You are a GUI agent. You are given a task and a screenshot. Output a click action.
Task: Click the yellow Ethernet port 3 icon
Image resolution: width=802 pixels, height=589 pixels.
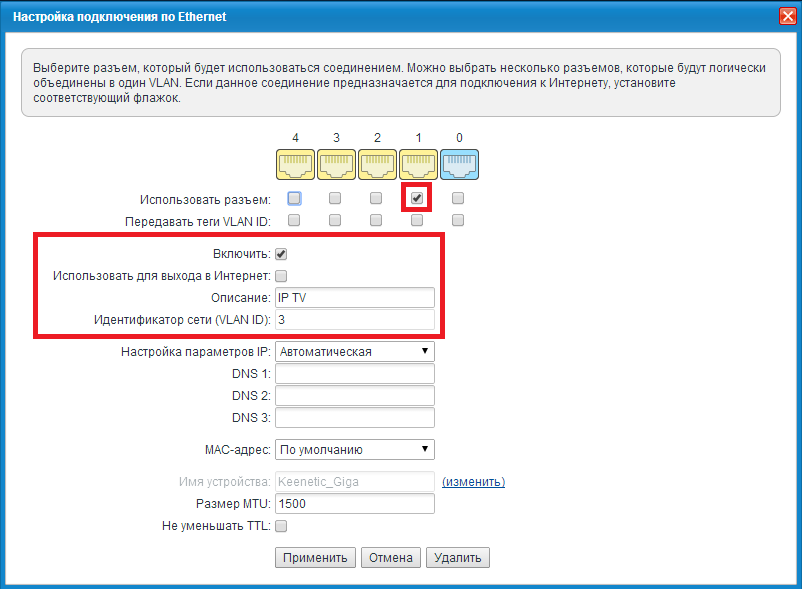pos(336,166)
